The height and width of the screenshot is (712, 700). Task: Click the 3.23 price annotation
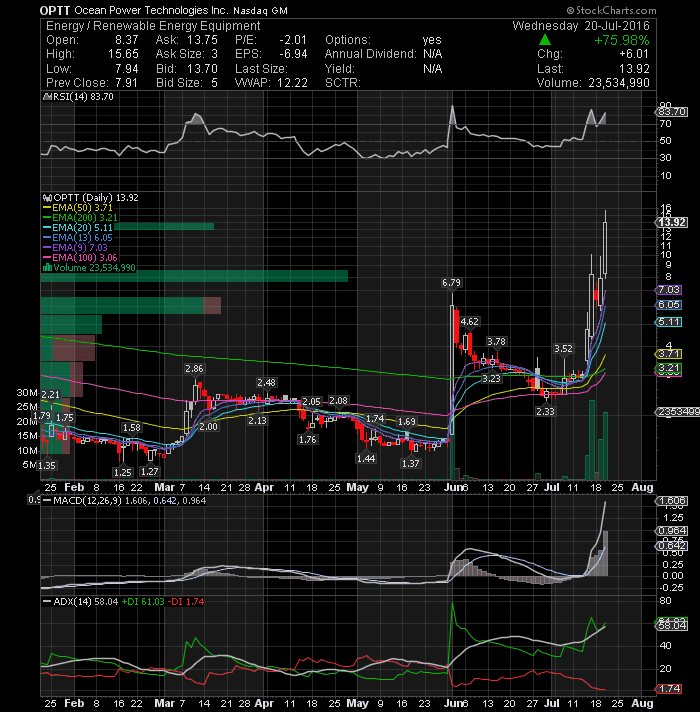coord(492,379)
